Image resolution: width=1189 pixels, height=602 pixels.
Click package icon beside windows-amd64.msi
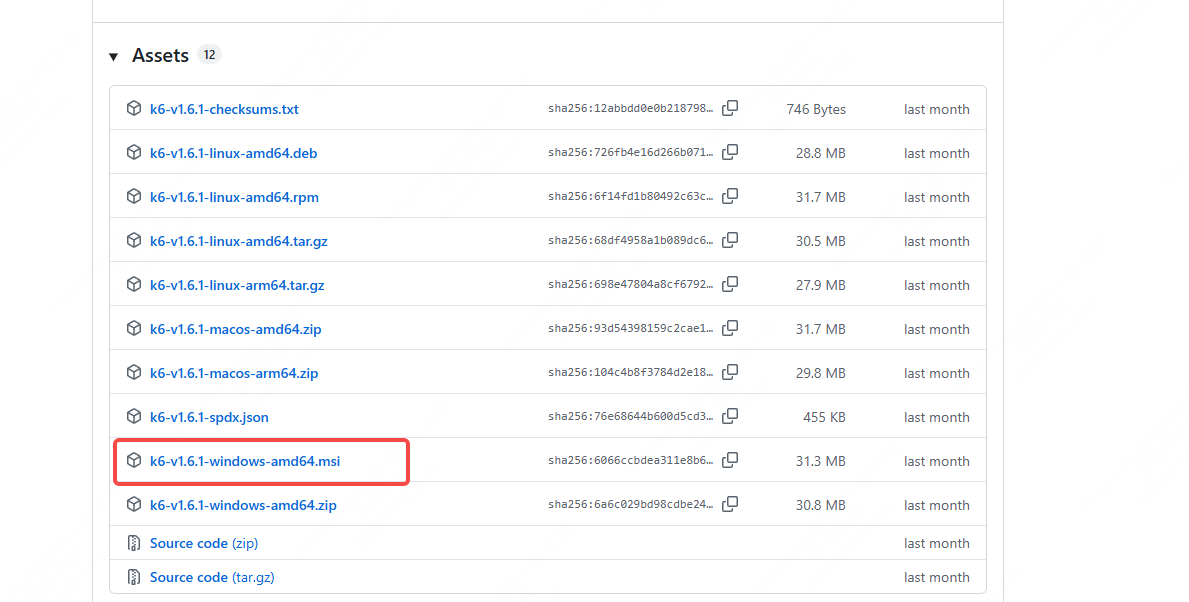pyautogui.click(x=134, y=460)
